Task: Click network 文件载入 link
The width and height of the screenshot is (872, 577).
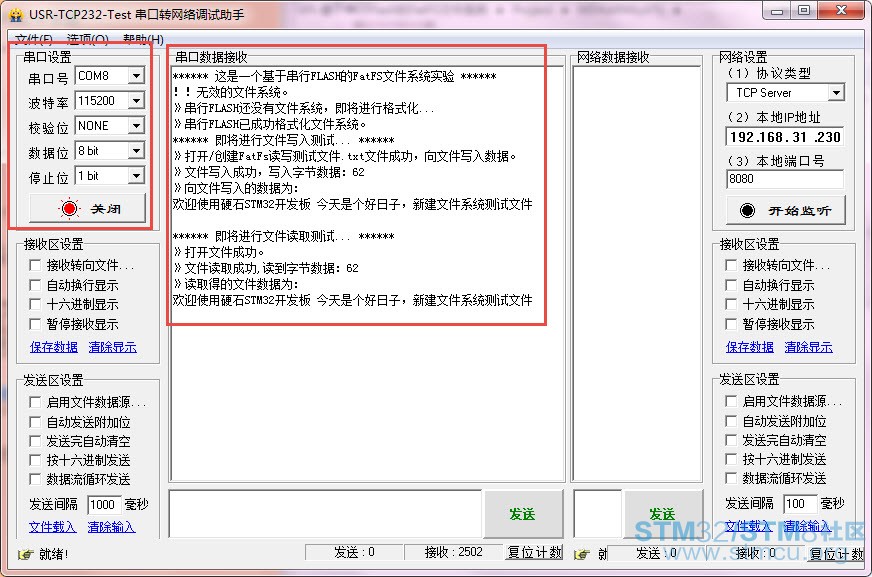Action: point(748,525)
